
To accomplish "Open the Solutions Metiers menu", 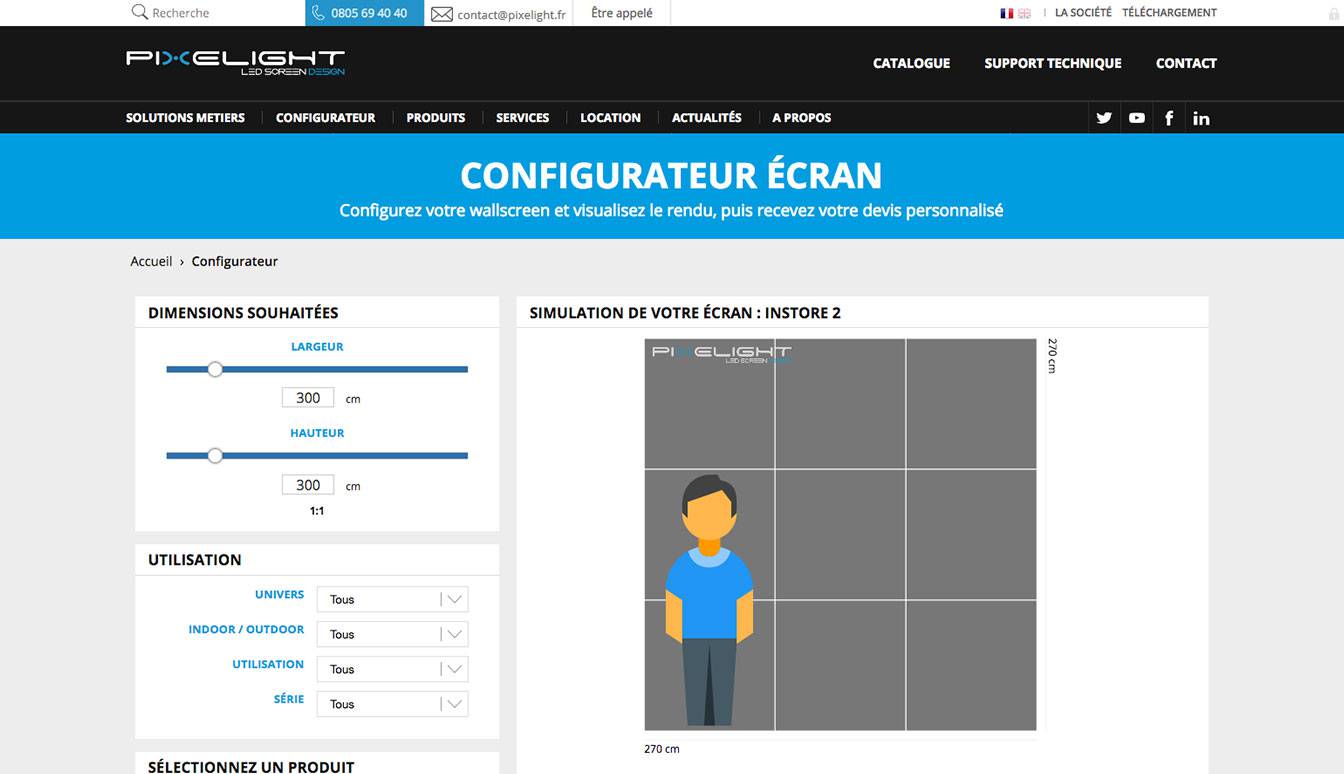I will point(185,118).
